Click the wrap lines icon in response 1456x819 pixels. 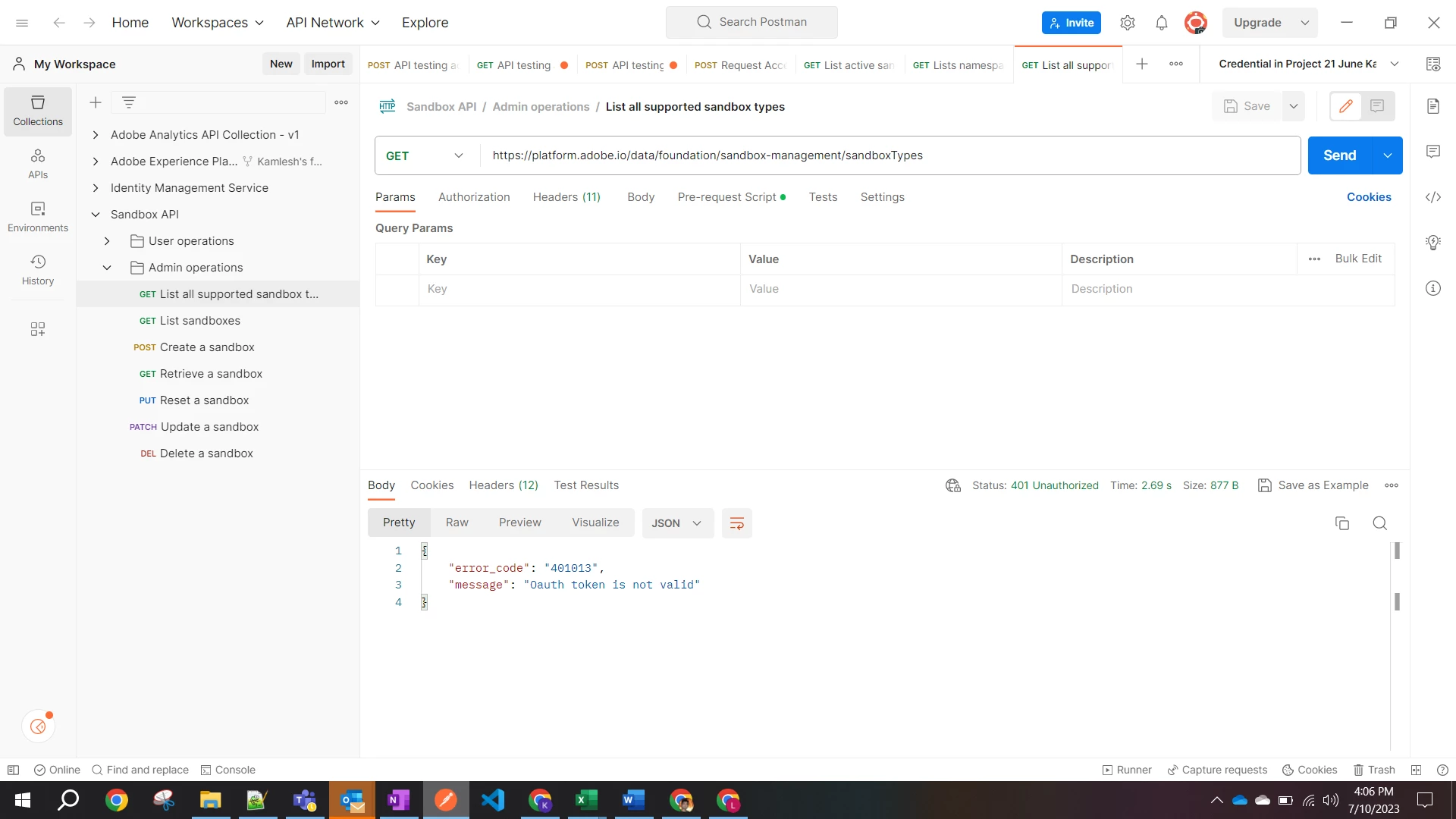(736, 523)
